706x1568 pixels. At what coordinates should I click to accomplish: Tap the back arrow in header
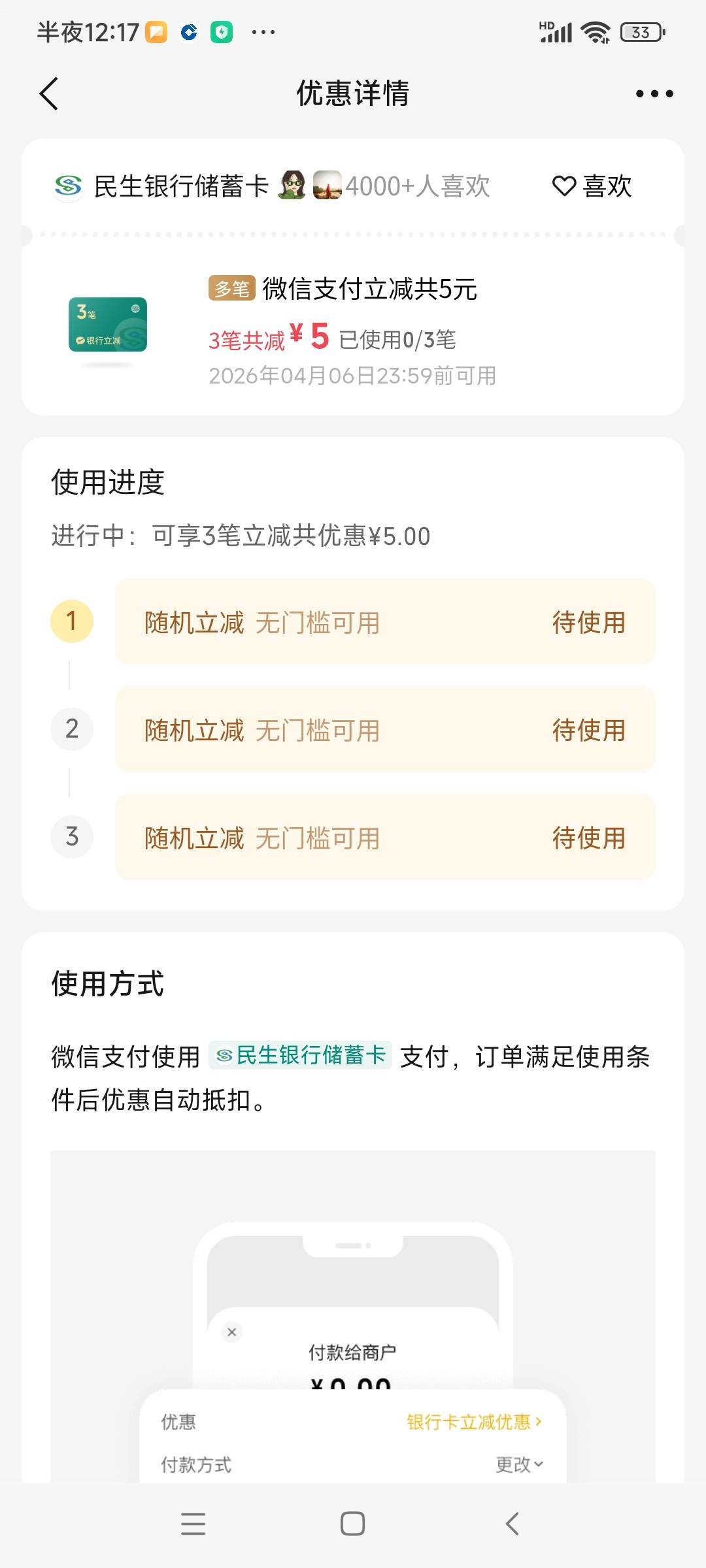[49, 93]
